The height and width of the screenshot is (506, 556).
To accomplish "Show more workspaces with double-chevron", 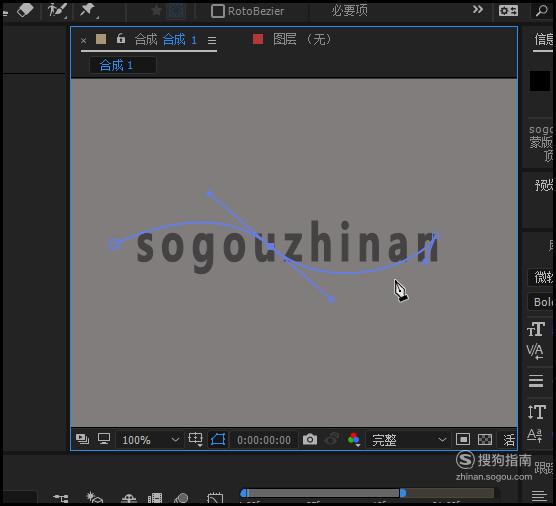I will tap(478, 10).
